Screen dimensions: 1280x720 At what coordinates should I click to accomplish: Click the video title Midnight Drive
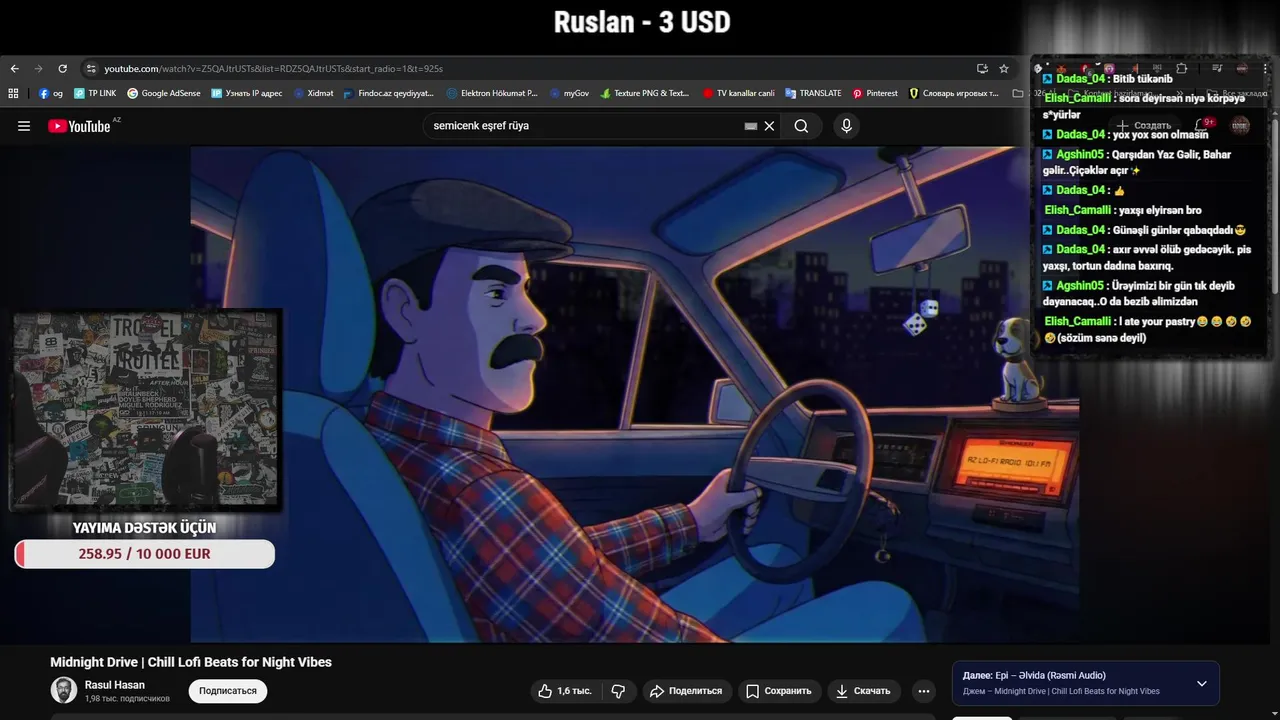pyautogui.click(x=191, y=662)
